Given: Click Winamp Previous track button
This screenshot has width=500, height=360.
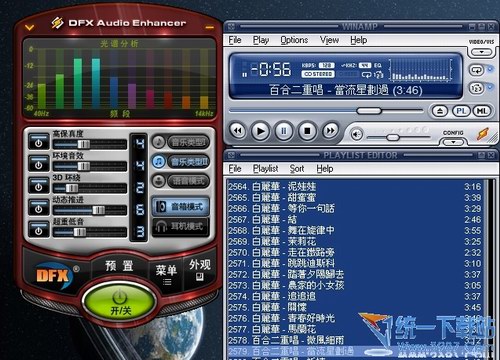Looking at the screenshot, I should click(238, 131).
